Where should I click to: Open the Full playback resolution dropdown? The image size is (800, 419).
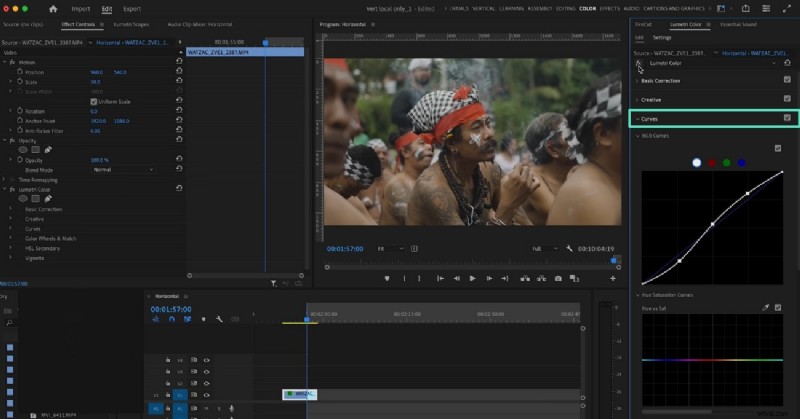point(545,249)
